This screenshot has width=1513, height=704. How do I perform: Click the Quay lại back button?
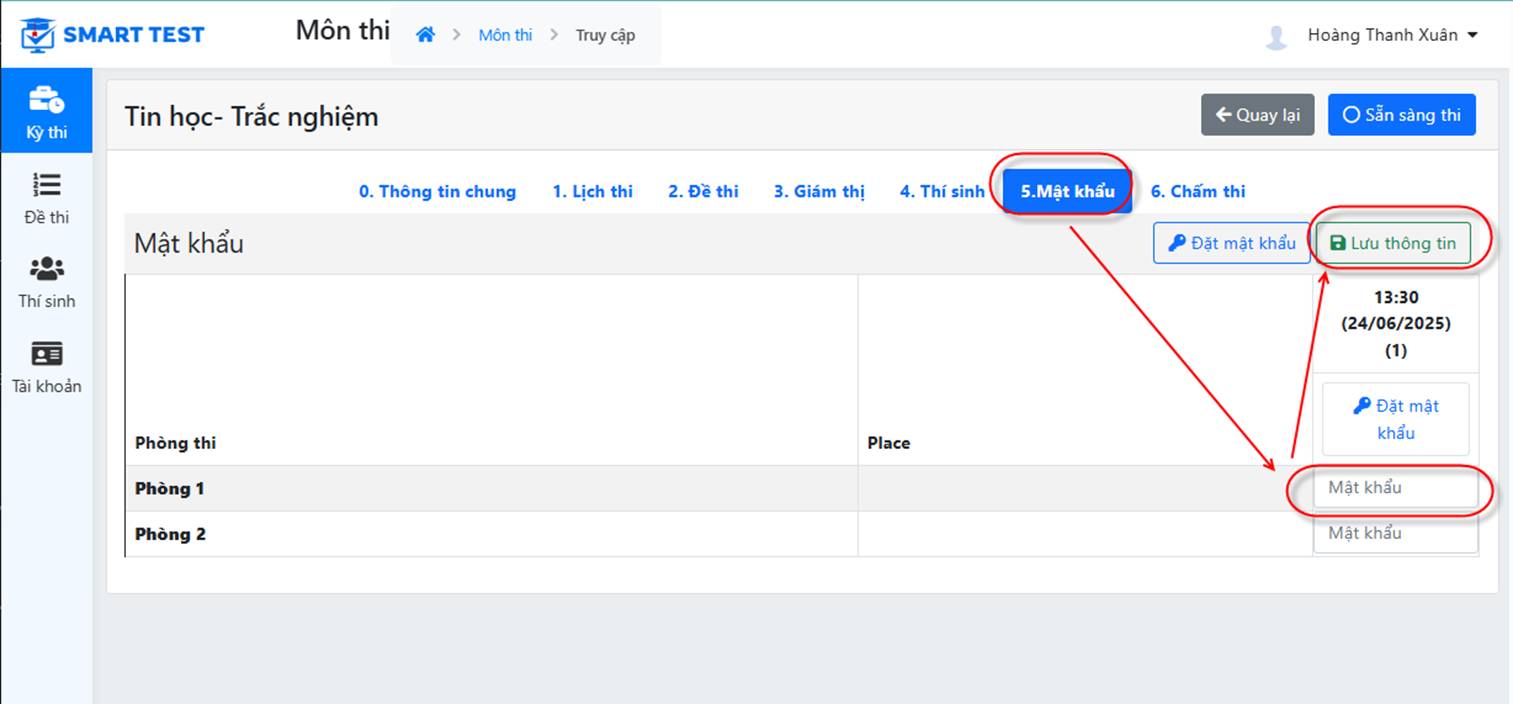tap(1258, 115)
